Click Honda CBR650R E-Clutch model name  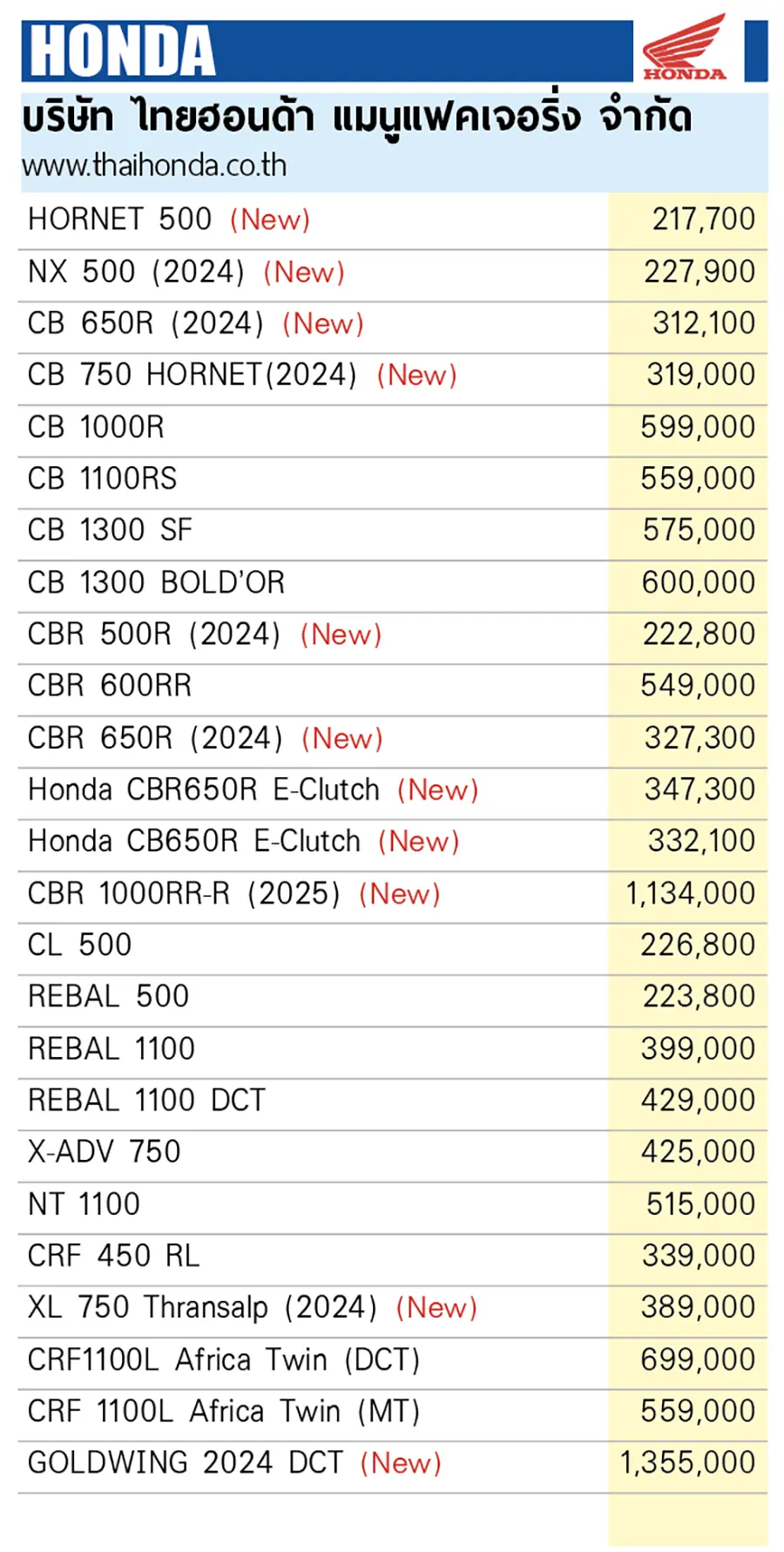pos(204,790)
